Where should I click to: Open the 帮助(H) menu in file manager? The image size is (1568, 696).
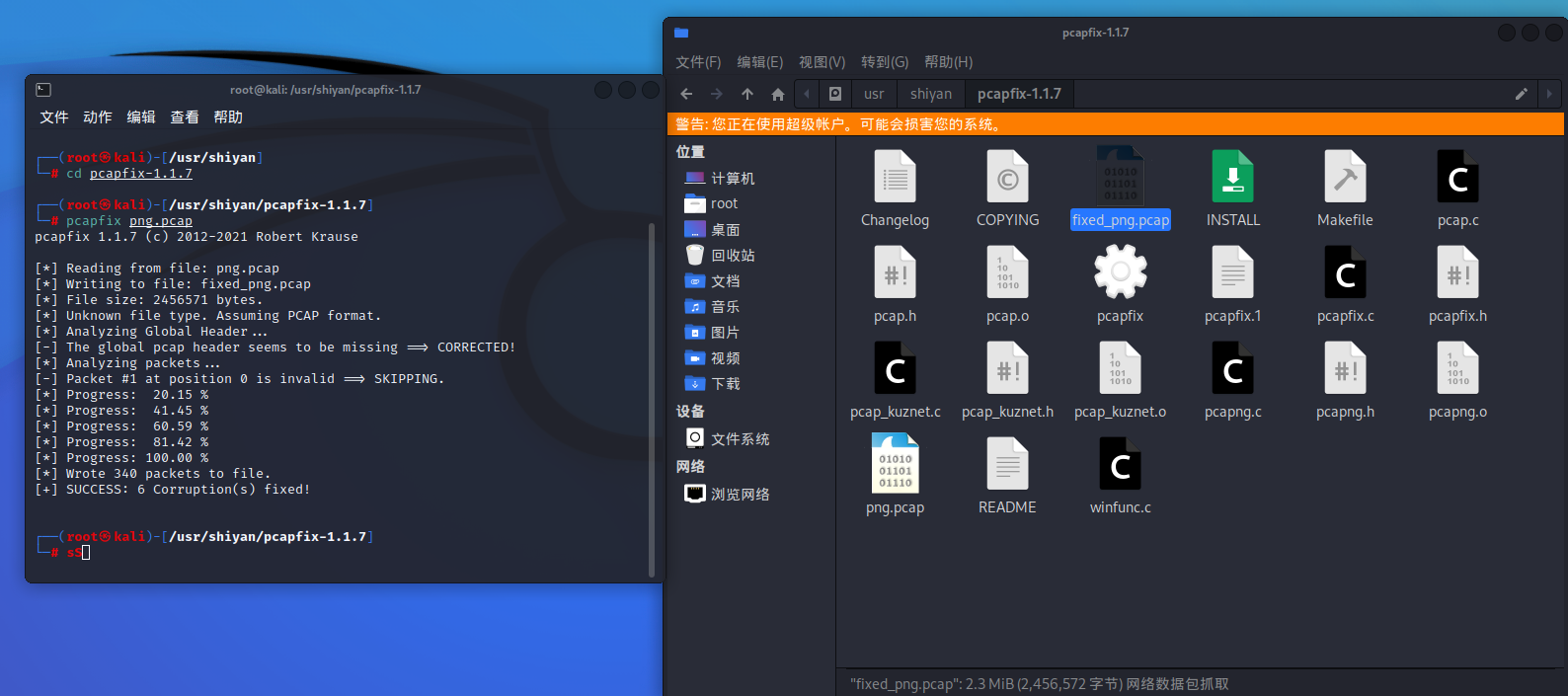click(949, 62)
